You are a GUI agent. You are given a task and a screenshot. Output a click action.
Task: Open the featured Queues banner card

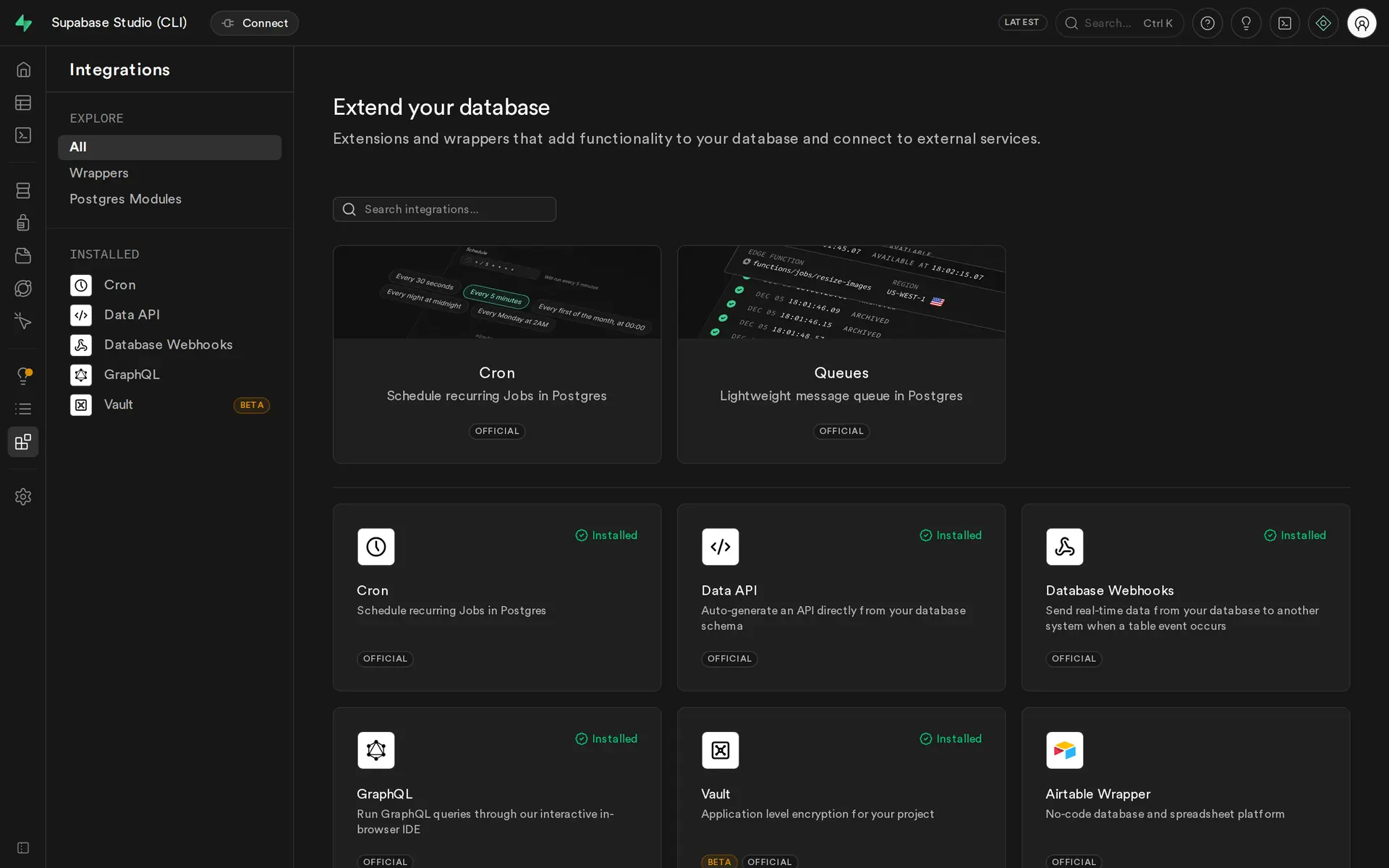click(841, 354)
